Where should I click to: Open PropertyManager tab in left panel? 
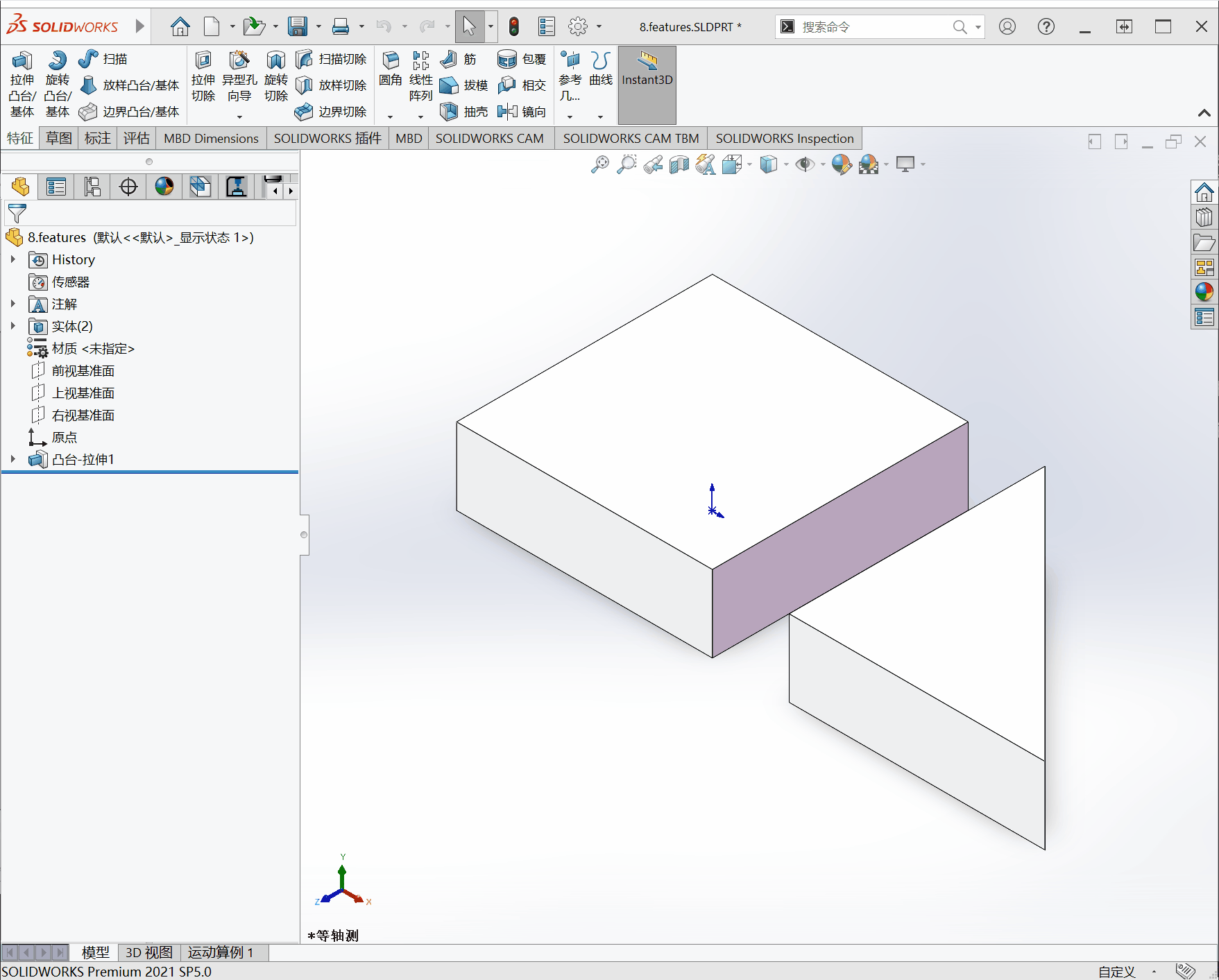56,187
